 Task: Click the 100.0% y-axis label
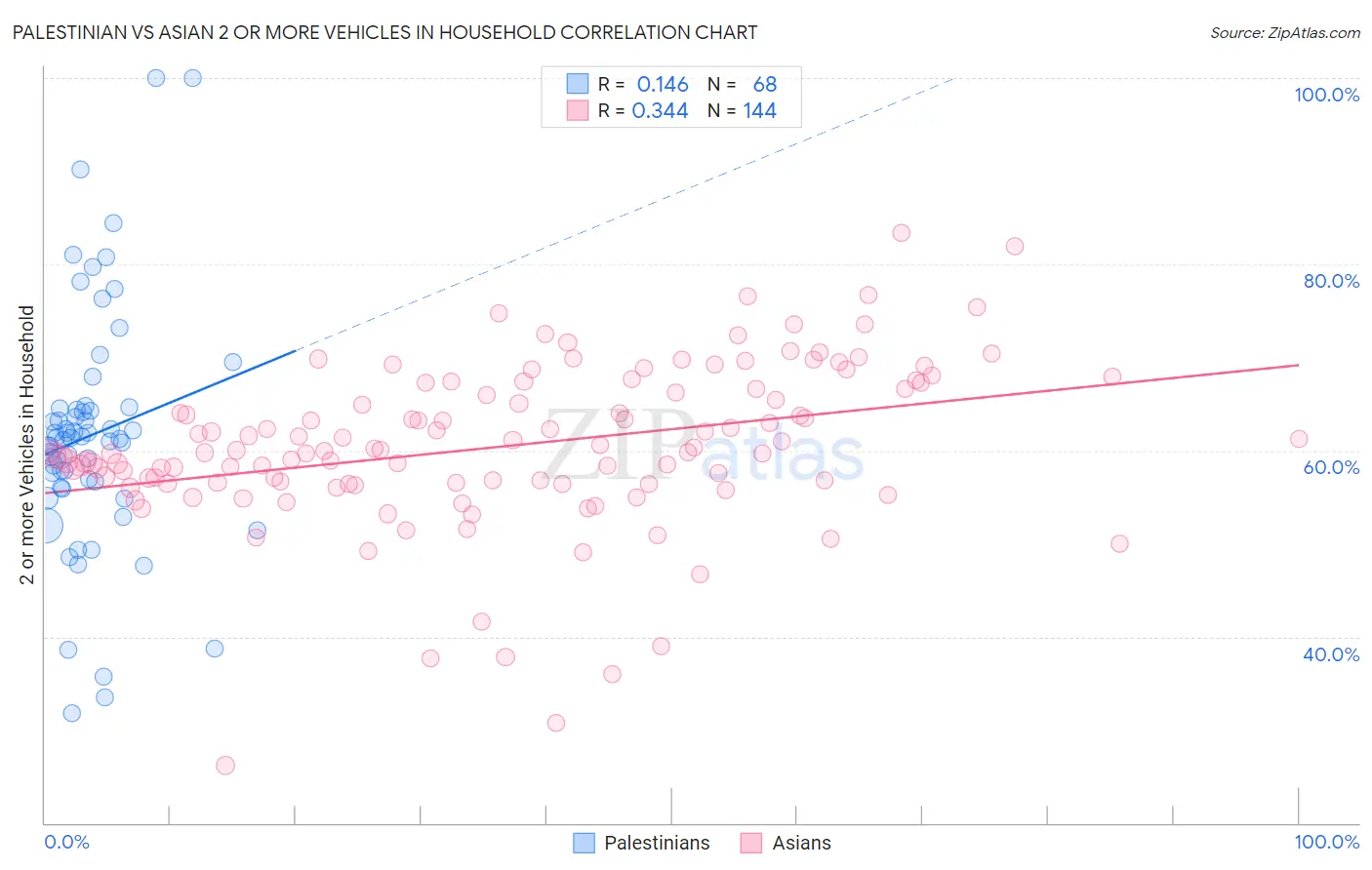pyautogui.click(x=1326, y=95)
